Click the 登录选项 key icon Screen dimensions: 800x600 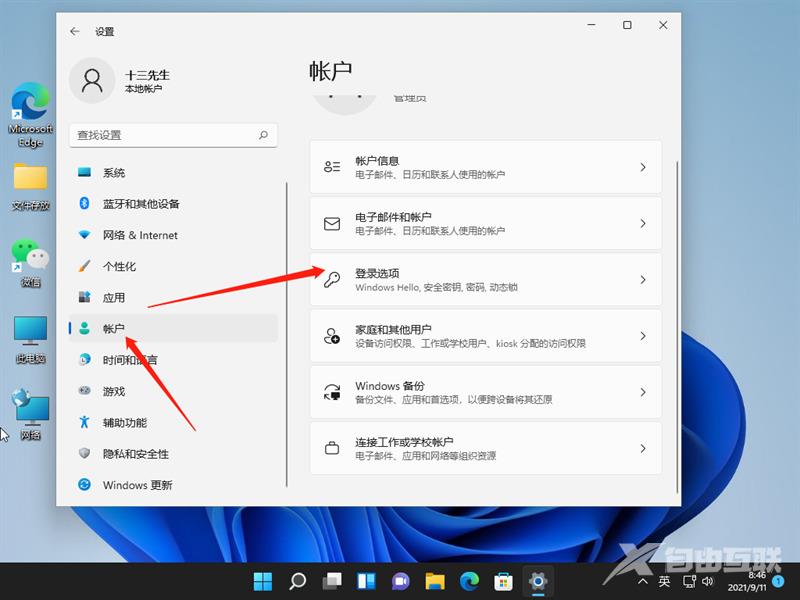pos(332,280)
